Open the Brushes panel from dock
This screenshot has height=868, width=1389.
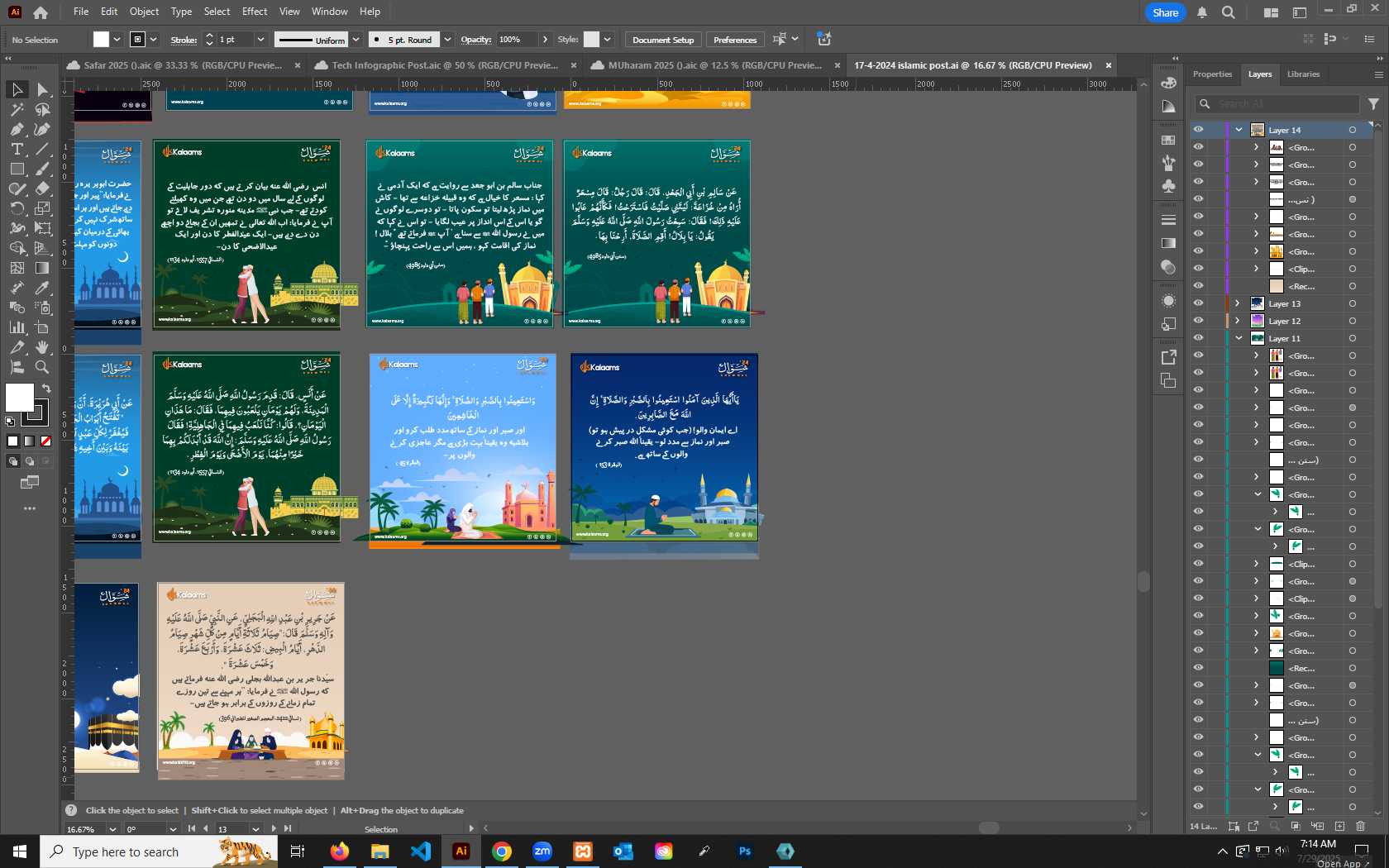click(x=1168, y=162)
